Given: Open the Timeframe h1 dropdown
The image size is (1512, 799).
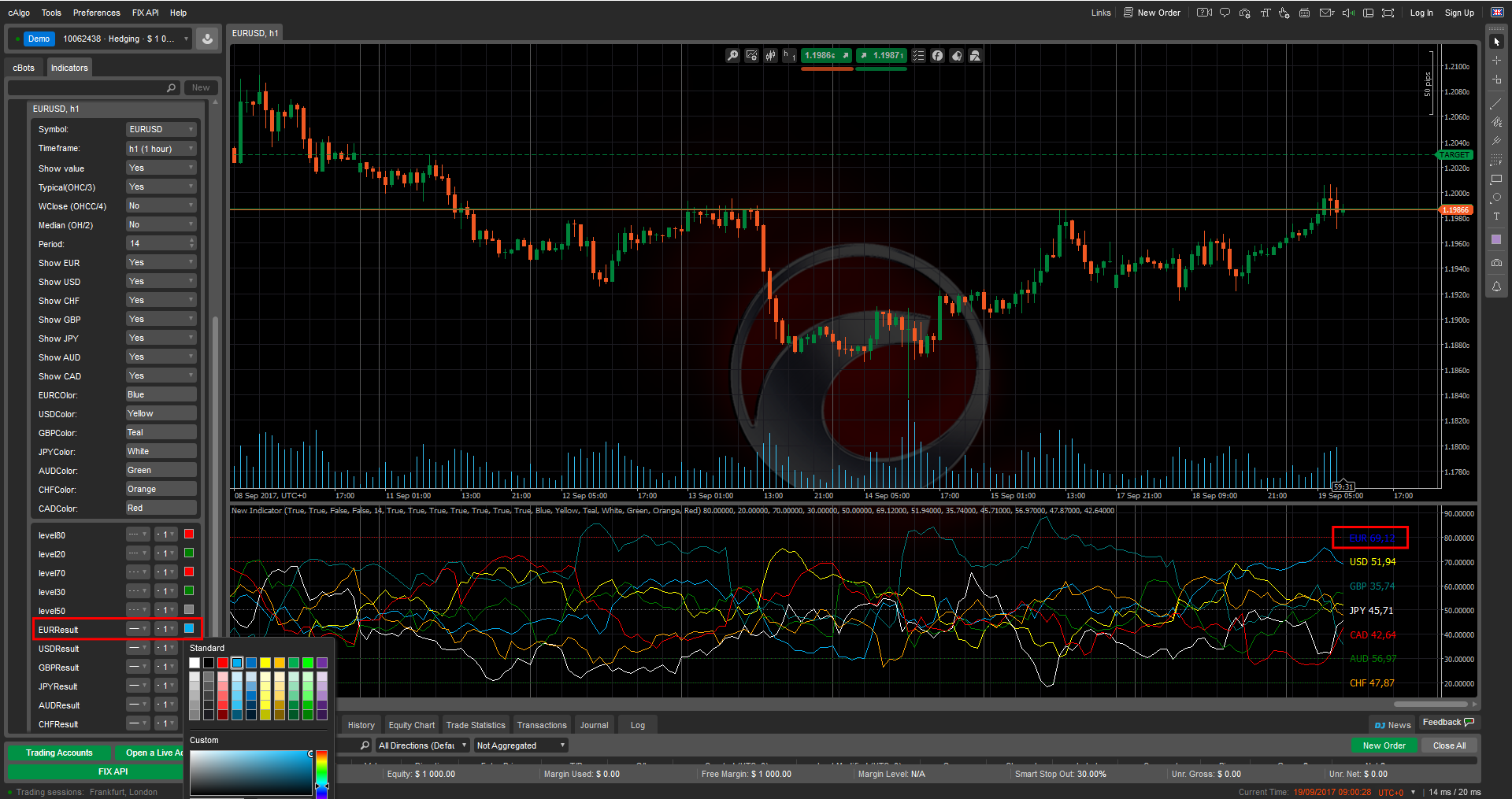Looking at the screenshot, I should (x=161, y=149).
